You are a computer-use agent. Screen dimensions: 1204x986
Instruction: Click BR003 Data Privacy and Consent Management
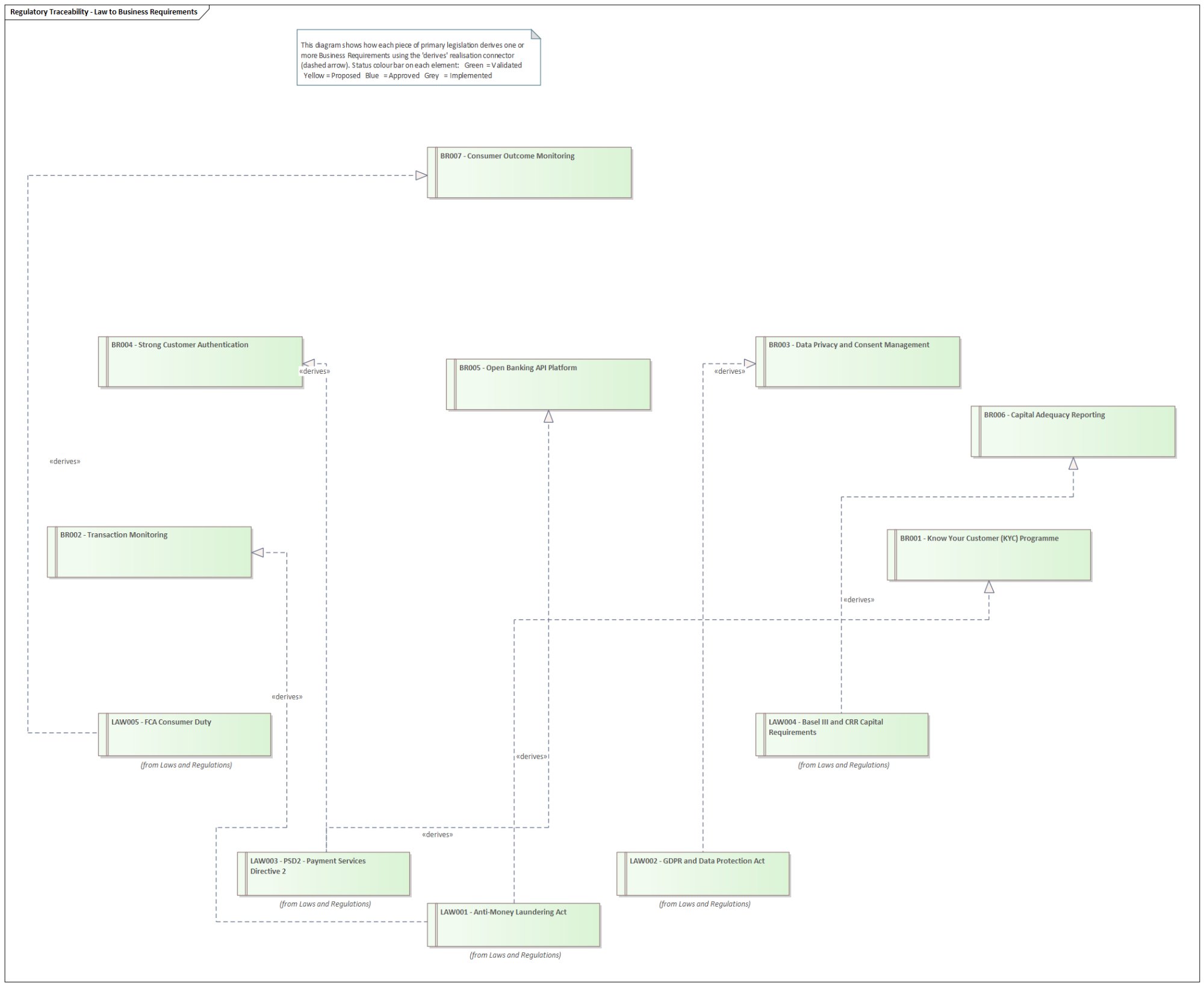click(x=858, y=362)
